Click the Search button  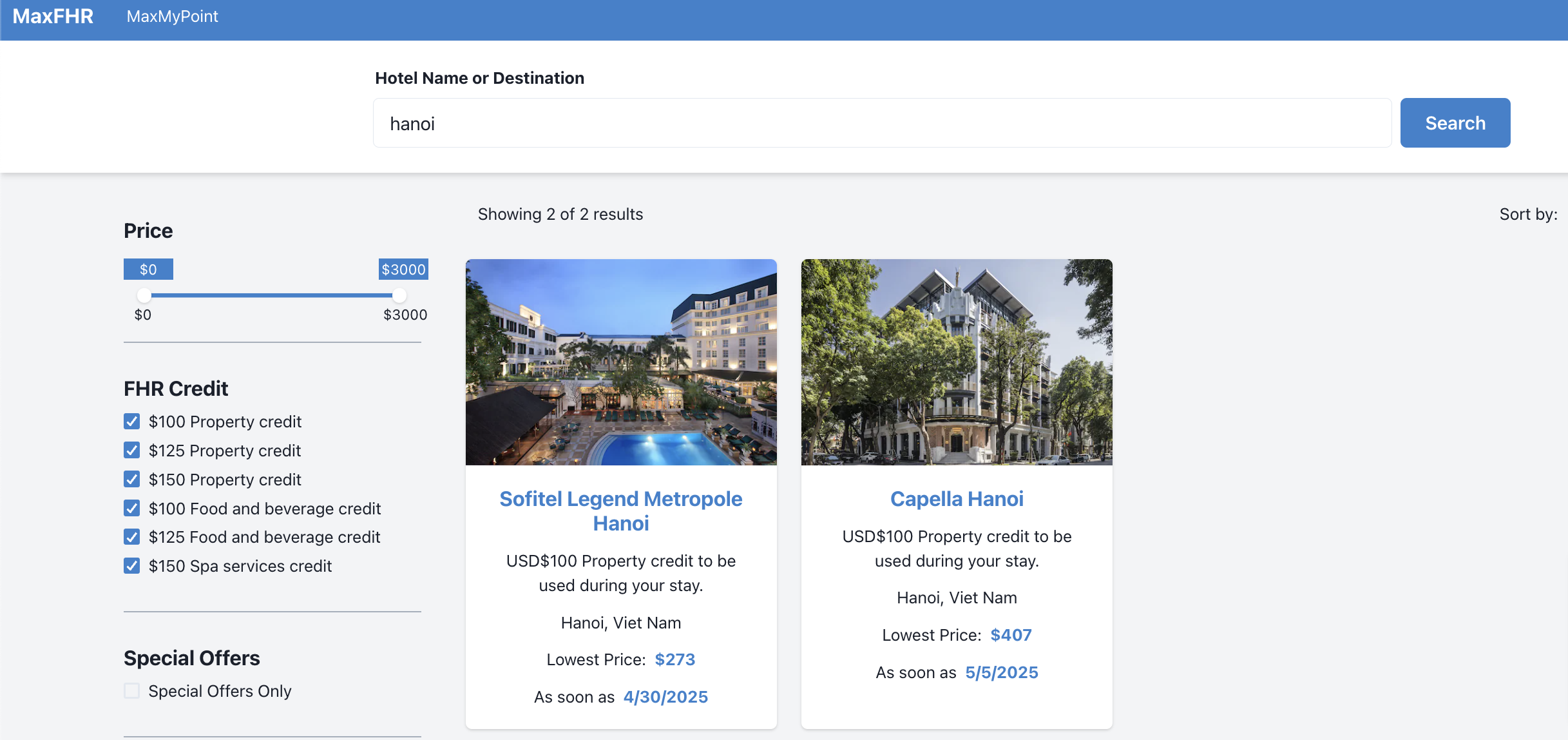tap(1455, 122)
